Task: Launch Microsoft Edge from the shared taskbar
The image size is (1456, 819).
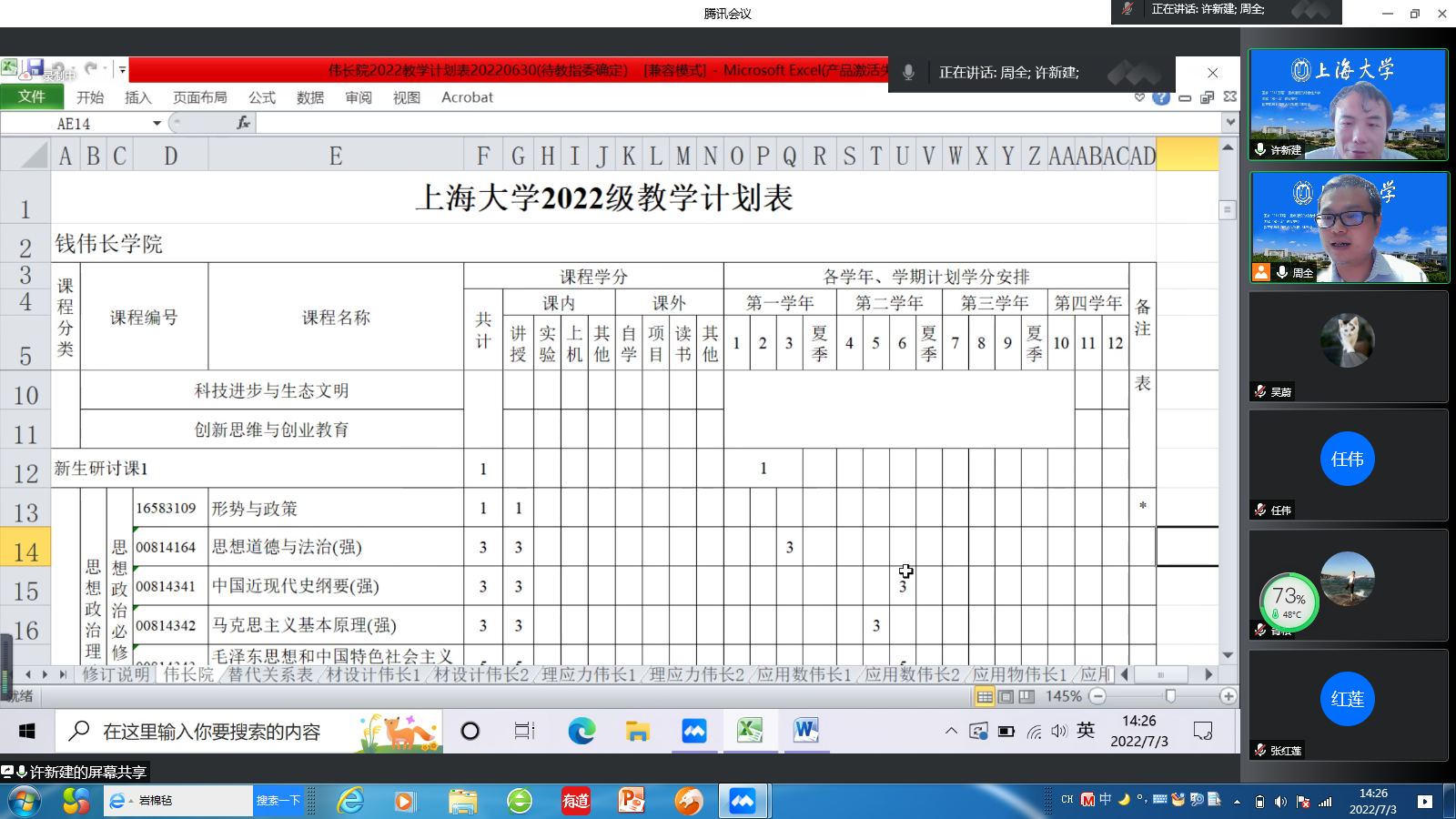Action: [x=581, y=731]
